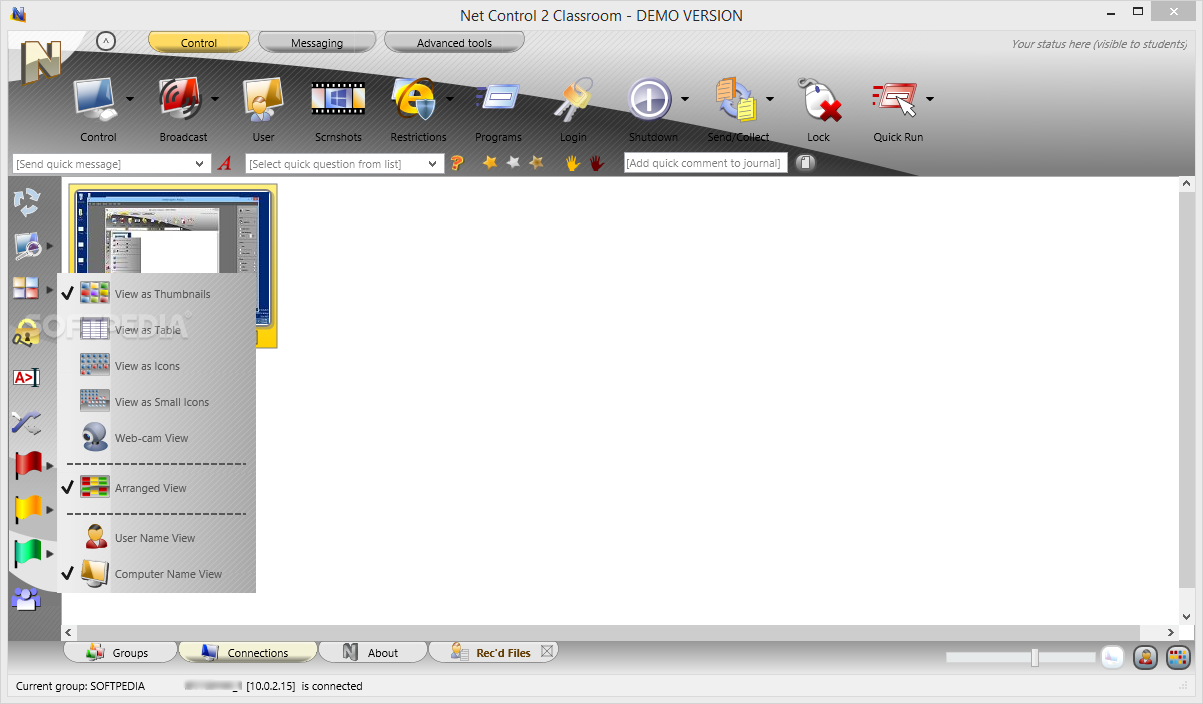
Task: Click the horizontal scrollbar right arrow
Action: click(x=1172, y=632)
